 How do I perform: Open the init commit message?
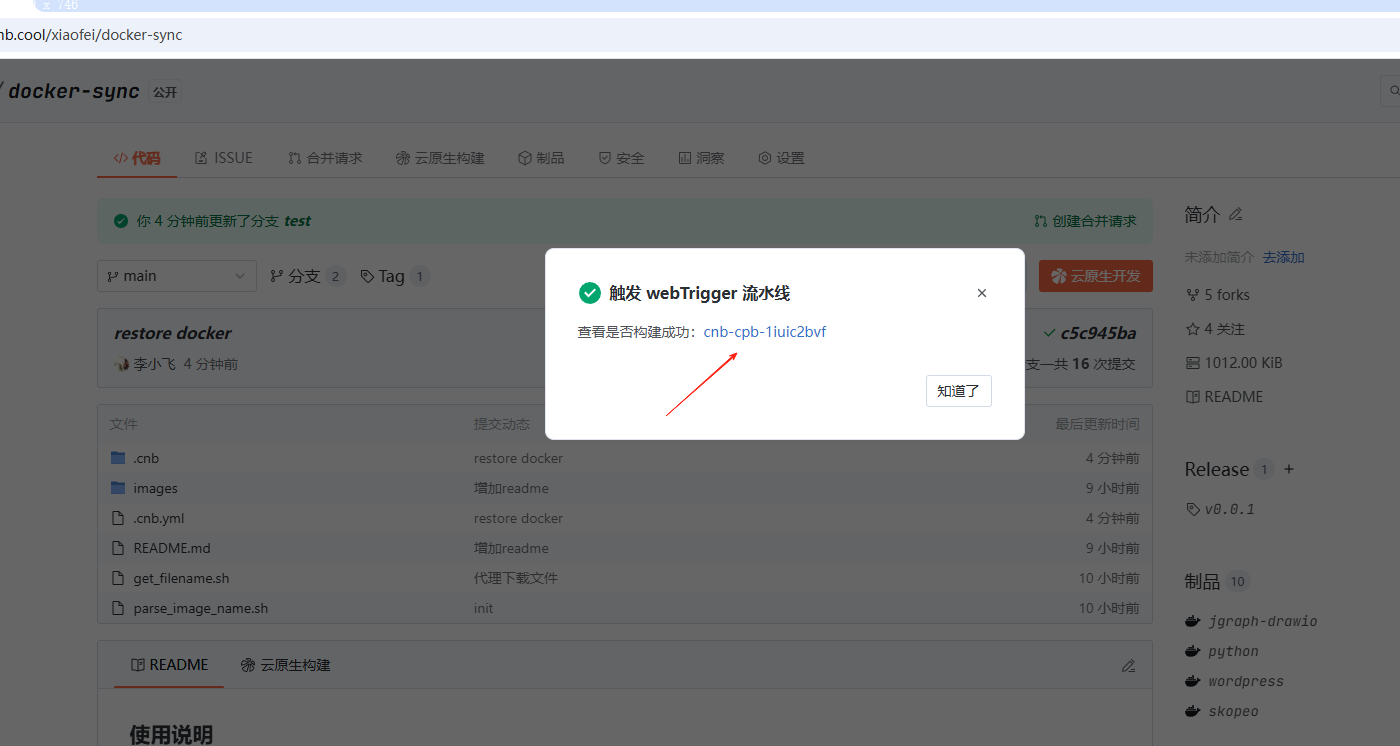coord(483,608)
